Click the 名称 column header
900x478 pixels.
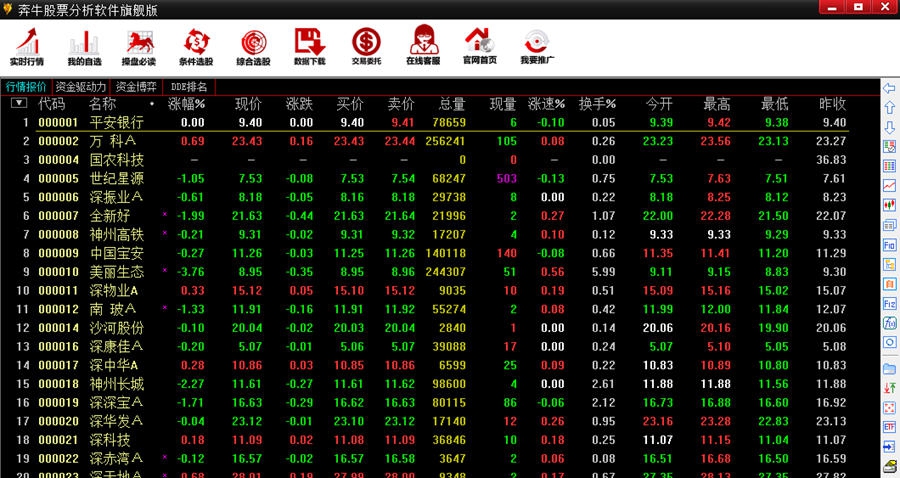tap(103, 104)
